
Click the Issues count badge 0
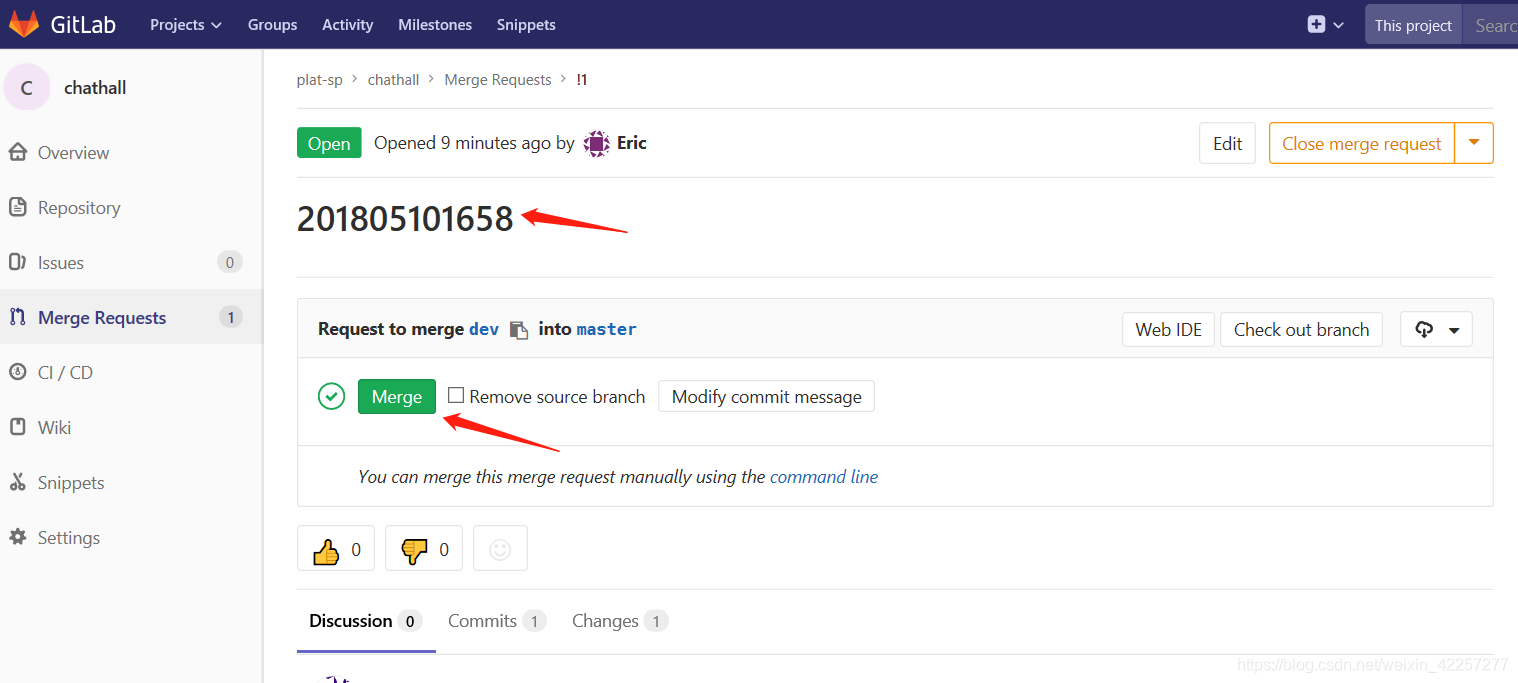point(230,262)
